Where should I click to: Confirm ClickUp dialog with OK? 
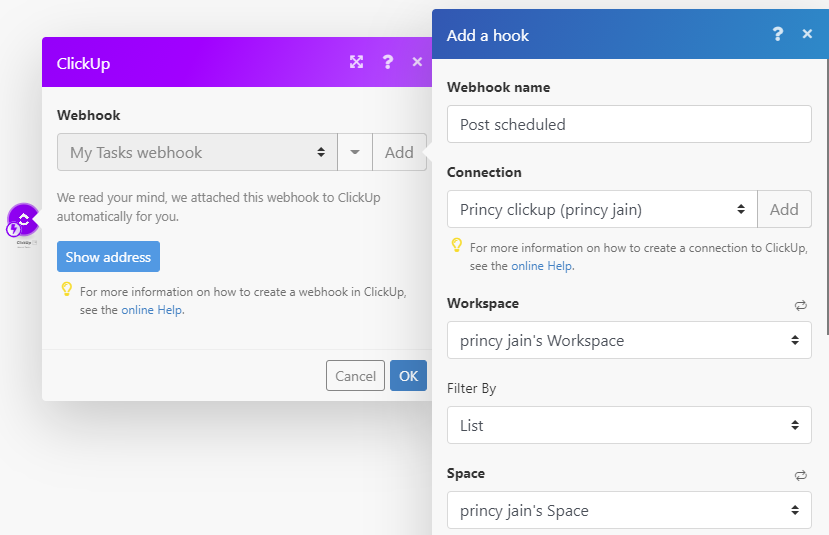coord(408,376)
